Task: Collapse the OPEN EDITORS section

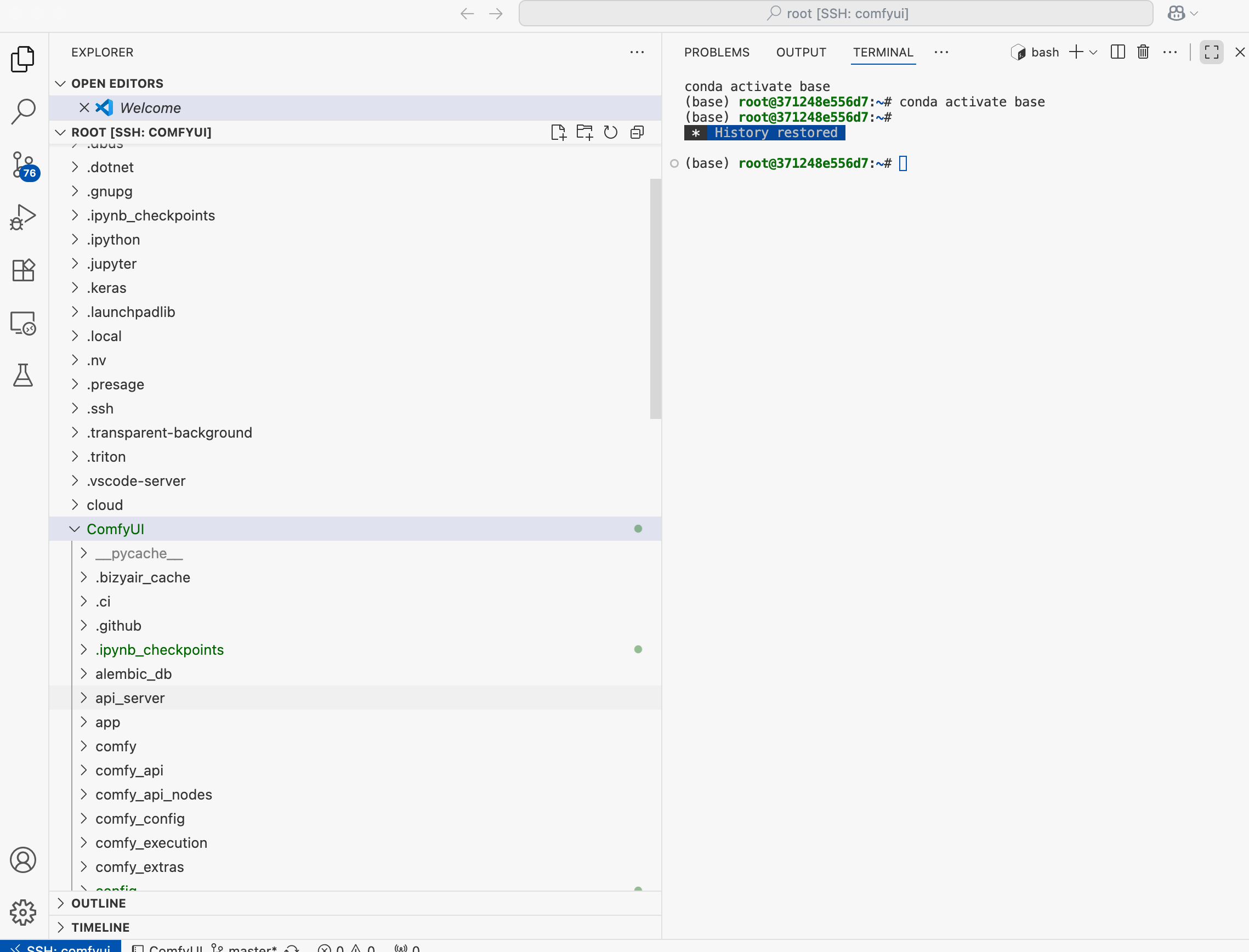Action: coord(60,83)
